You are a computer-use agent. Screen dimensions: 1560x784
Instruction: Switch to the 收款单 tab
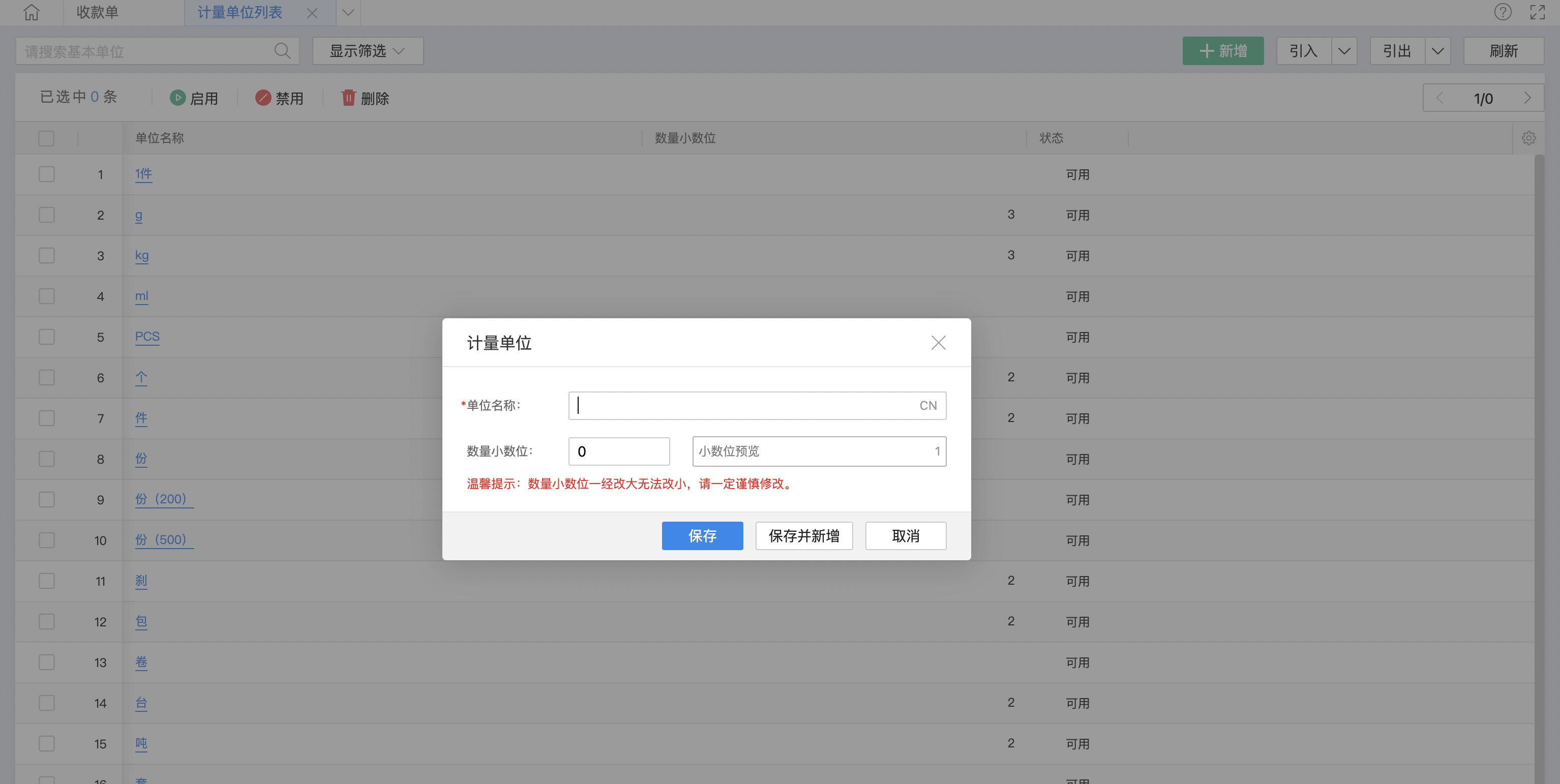click(98, 12)
